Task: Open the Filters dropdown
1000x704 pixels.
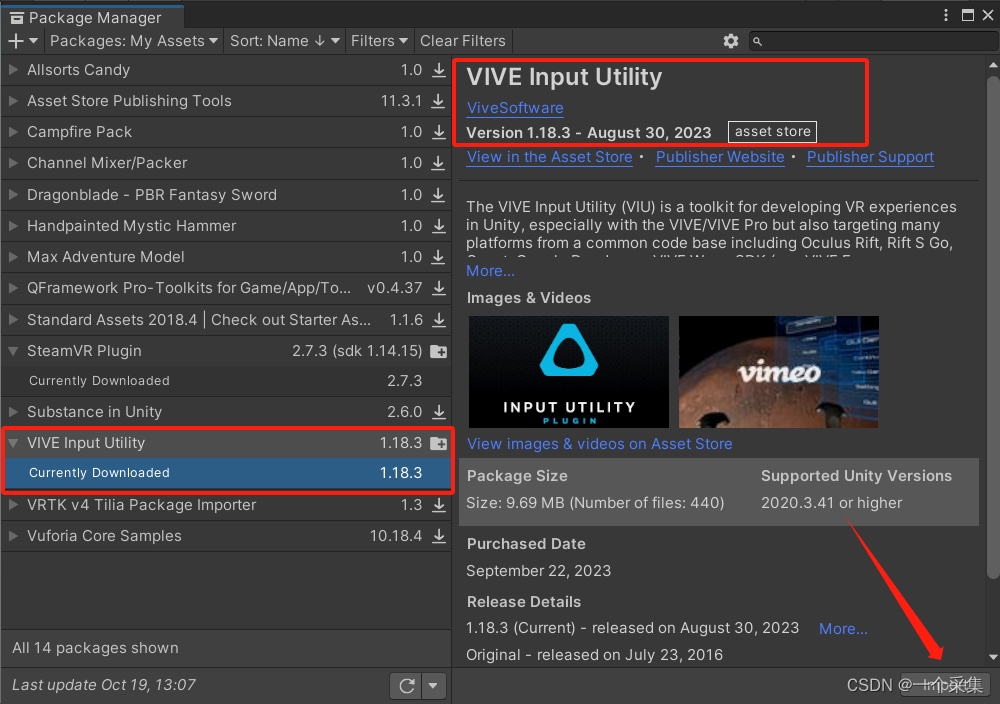Action: pos(379,41)
